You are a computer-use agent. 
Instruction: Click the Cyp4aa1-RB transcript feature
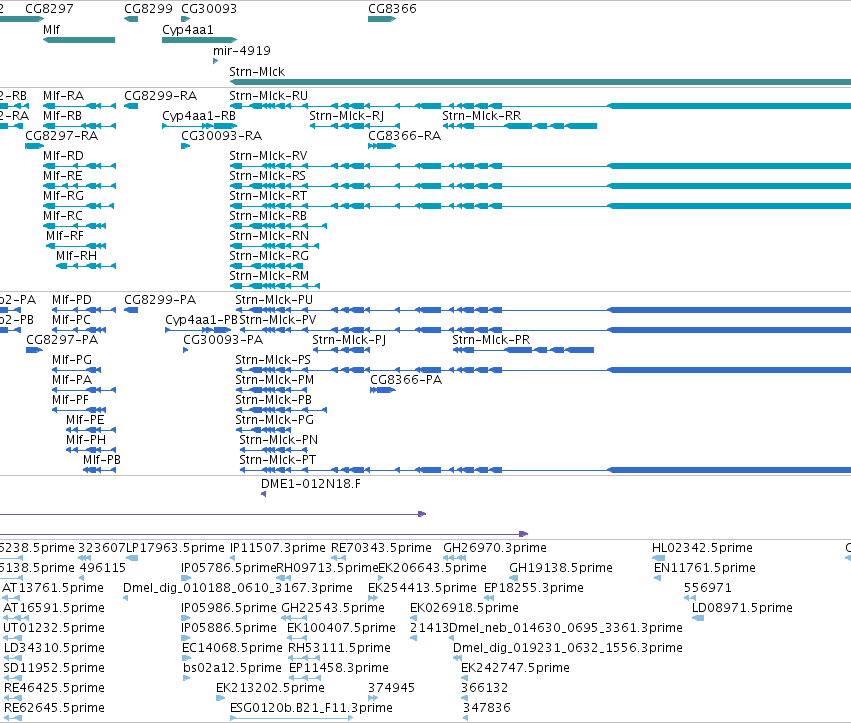click(x=200, y=126)
